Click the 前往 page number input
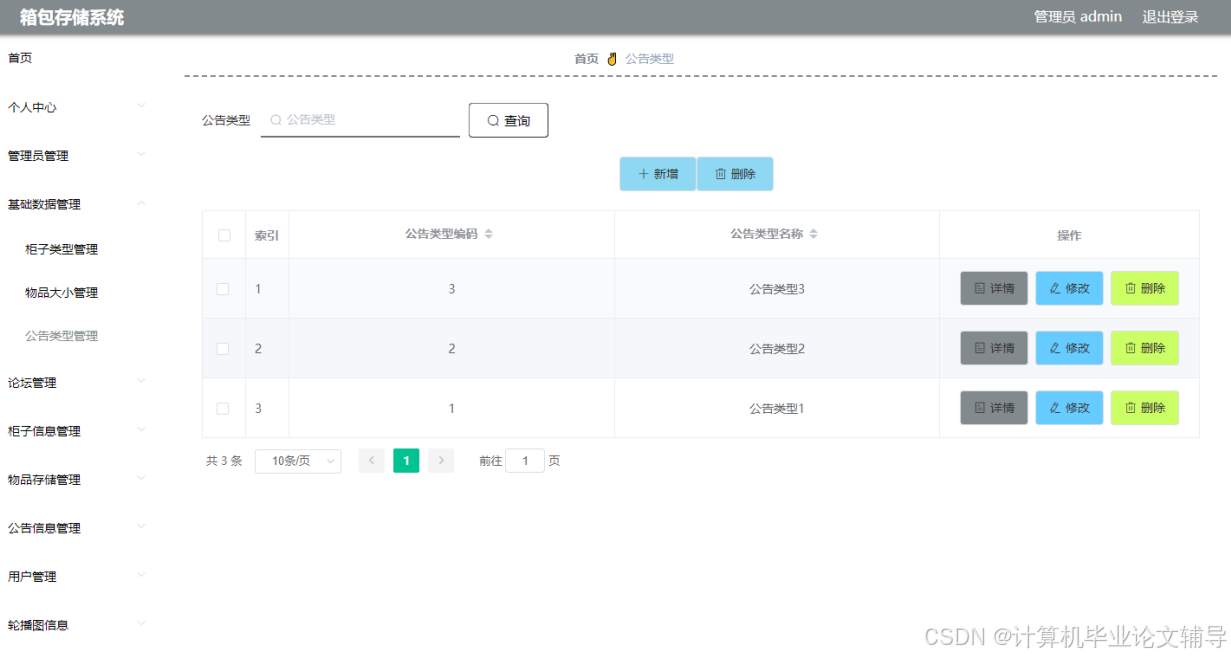 click(x=525, y=461)
